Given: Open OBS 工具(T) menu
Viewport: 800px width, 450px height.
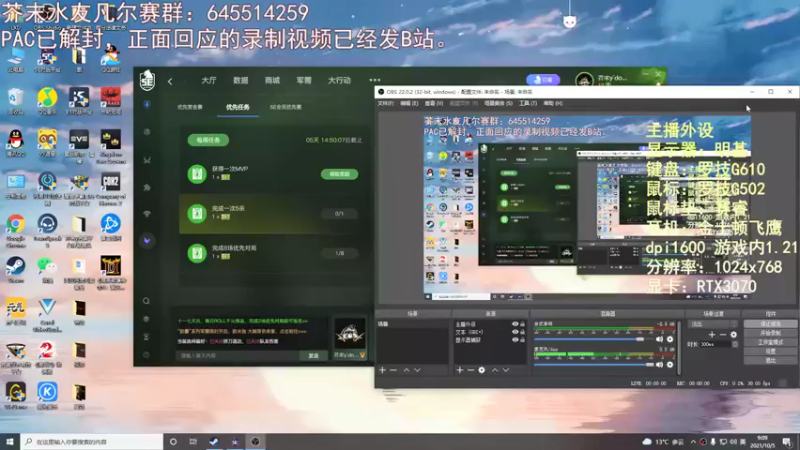Looking at the screenshot, I should [528, 104].
